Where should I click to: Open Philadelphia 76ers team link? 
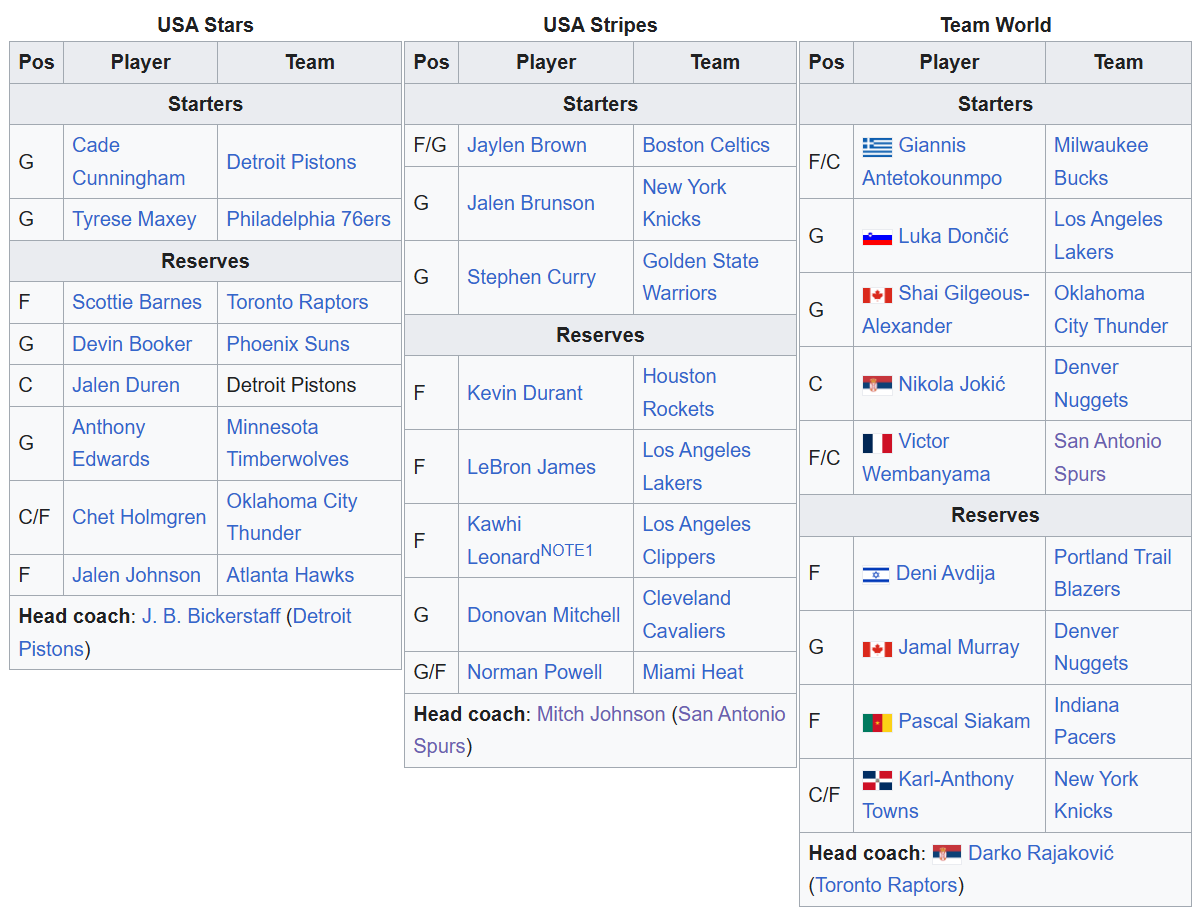tap(309, 219)
